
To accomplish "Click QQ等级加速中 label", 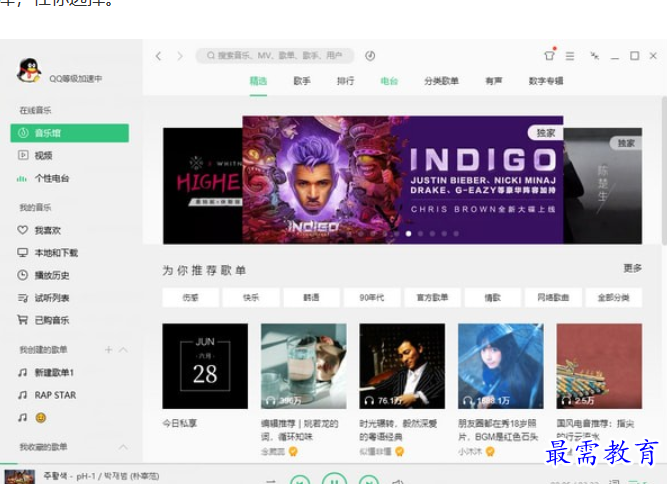I will tap(76, 79).
